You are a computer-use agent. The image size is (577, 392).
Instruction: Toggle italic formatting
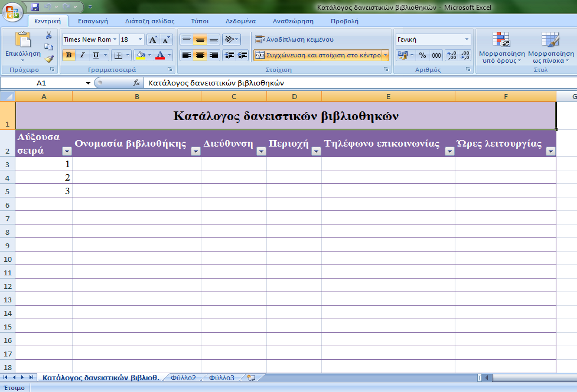pos(82,55)
